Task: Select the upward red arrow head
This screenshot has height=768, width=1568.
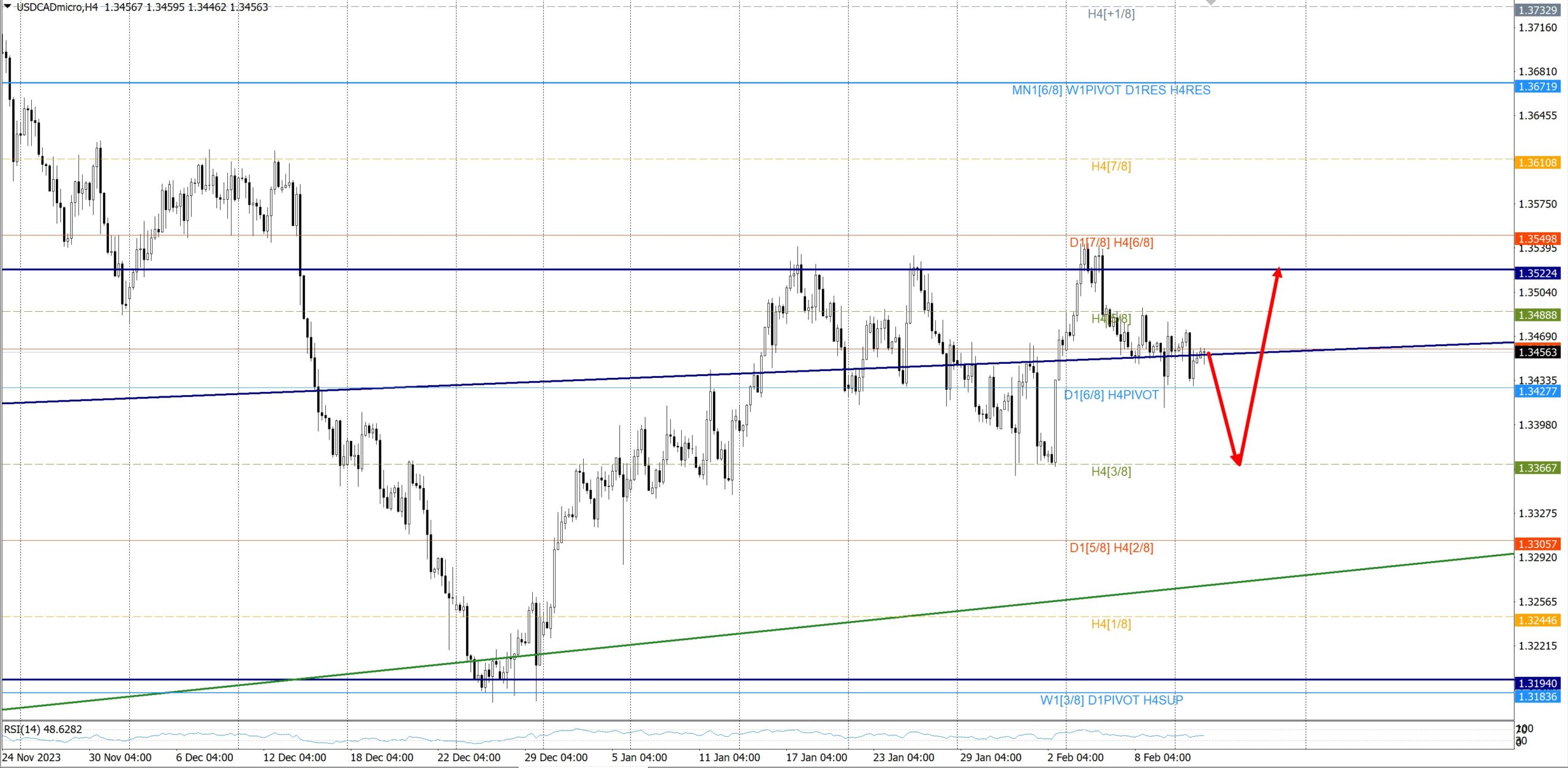Action: tap(1278, 273)
